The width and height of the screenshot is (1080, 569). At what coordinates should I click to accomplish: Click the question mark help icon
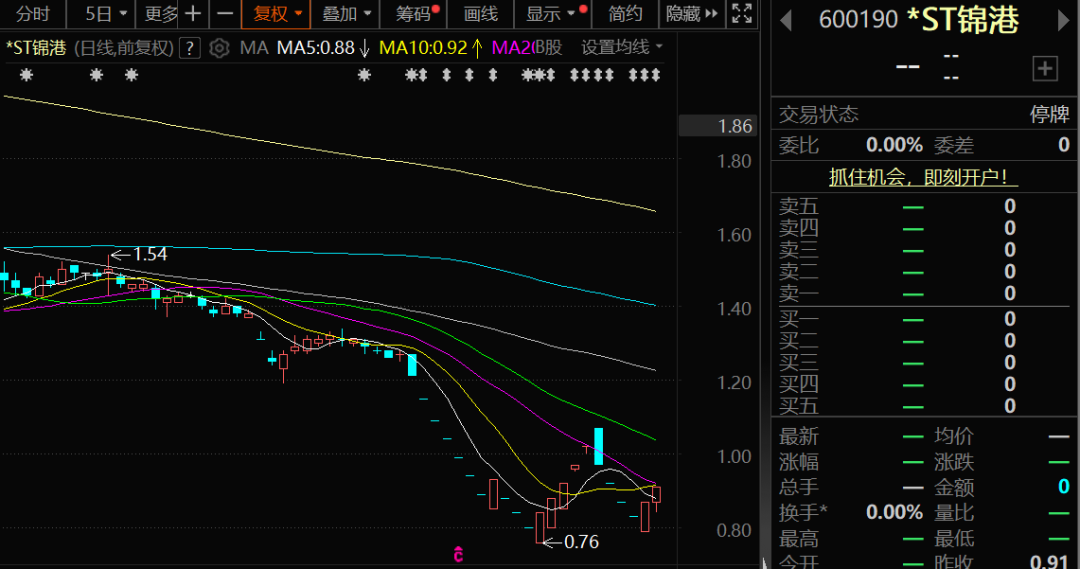(x=191, y=48)
